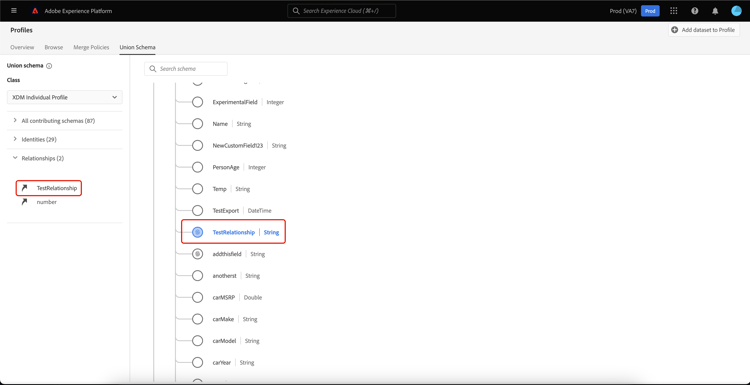
Task: Open the user profile avatar
Action: [736, 11]
